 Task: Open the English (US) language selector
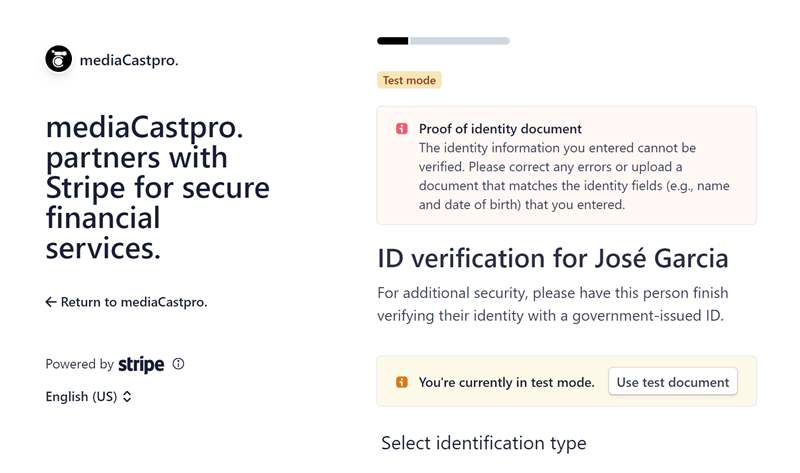coord(89,396)
